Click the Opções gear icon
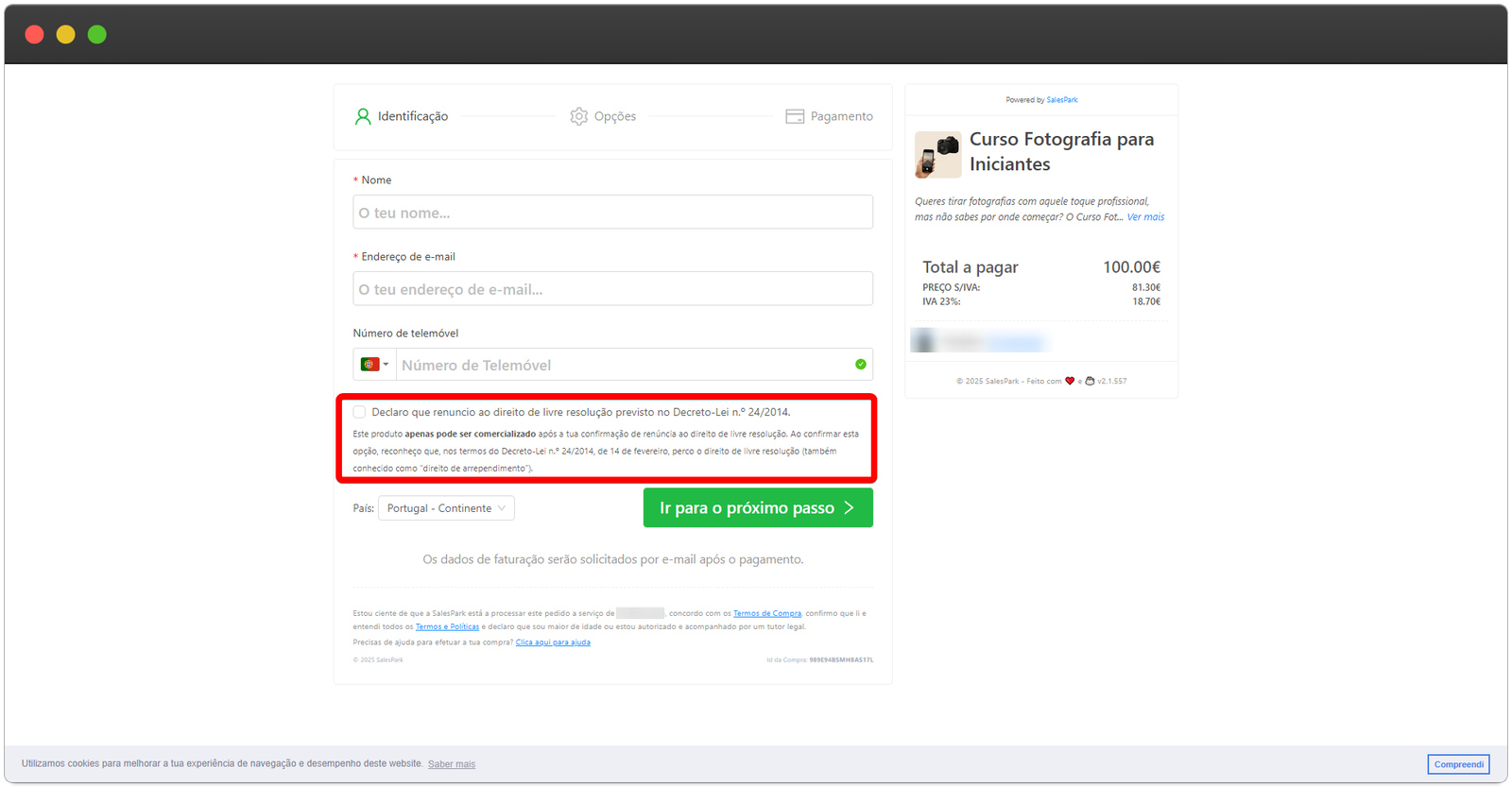Image resolution: width=1512 pixels, height=787 pixels. coord(578,116)
